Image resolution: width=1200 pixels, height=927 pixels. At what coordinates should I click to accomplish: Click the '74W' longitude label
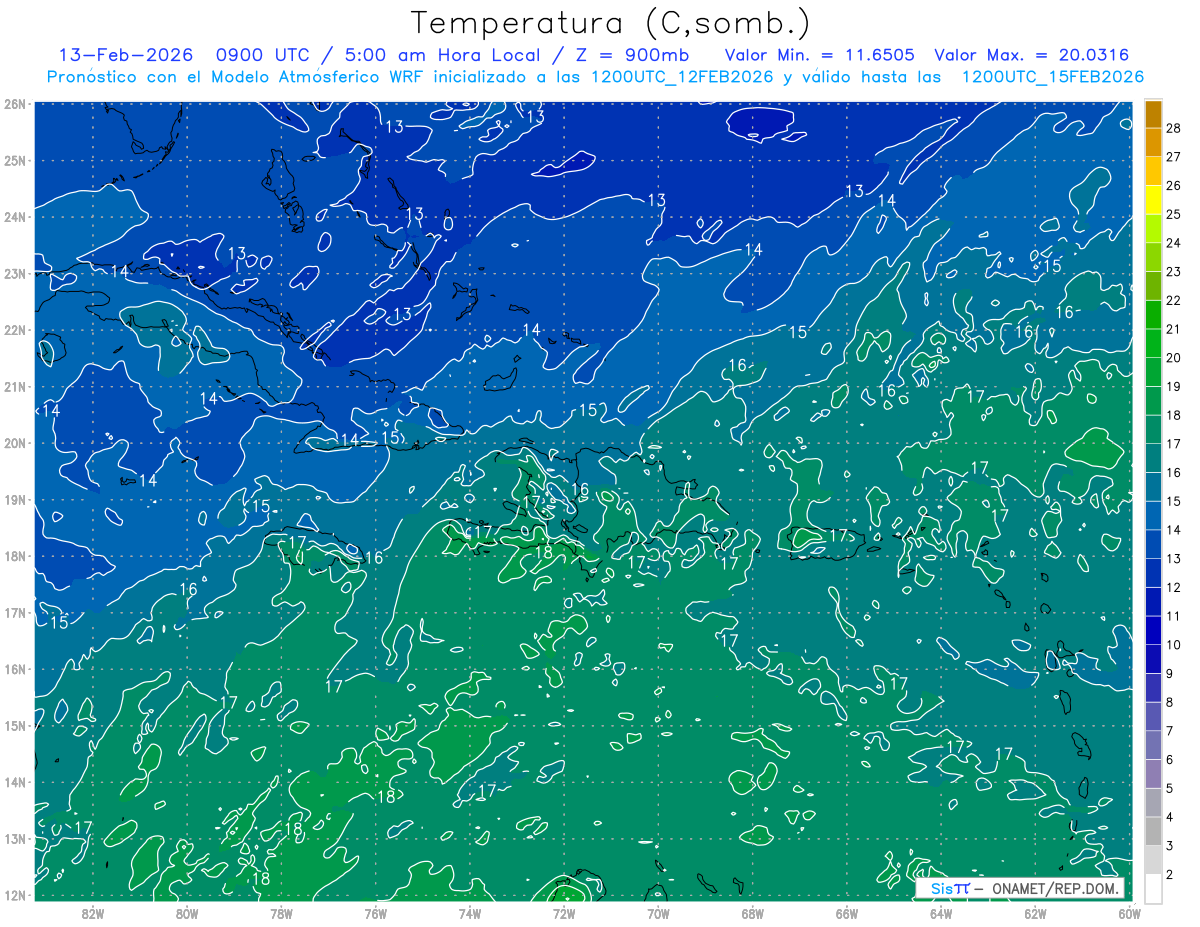[x=469, y=913]
